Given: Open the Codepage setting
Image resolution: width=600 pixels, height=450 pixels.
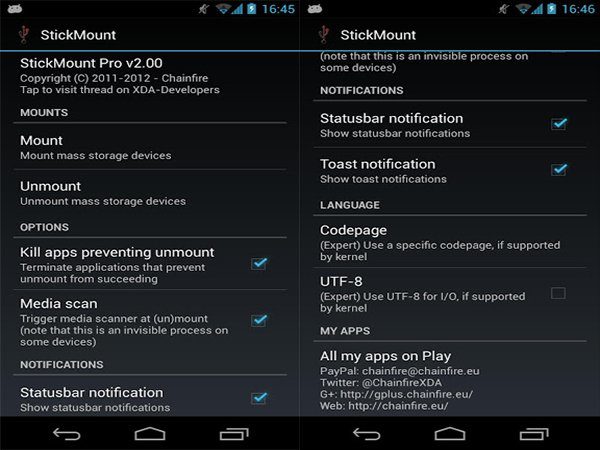Looking at the screenshot, I should [x=450, y=242].
